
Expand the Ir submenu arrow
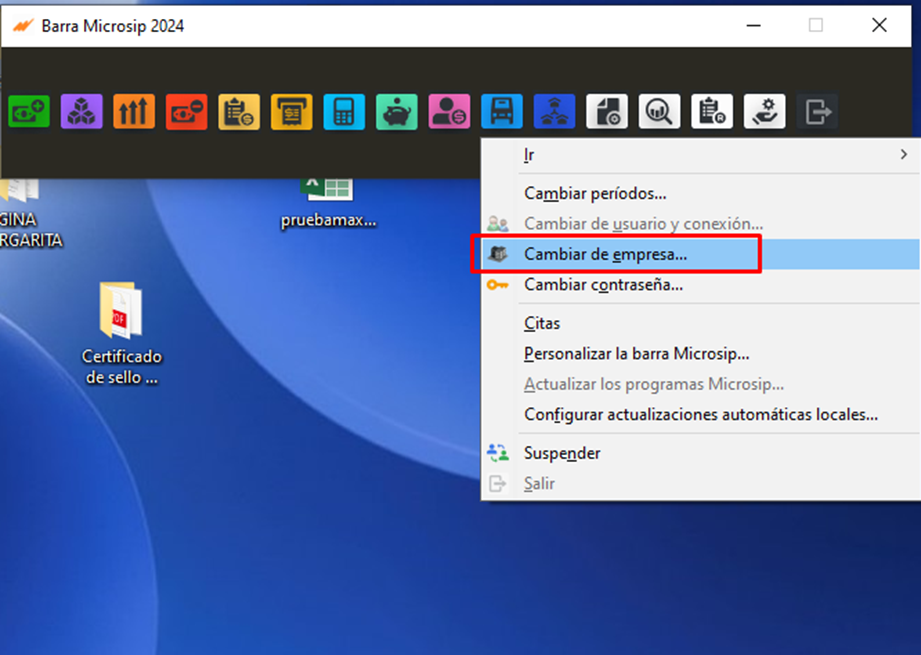903,154
